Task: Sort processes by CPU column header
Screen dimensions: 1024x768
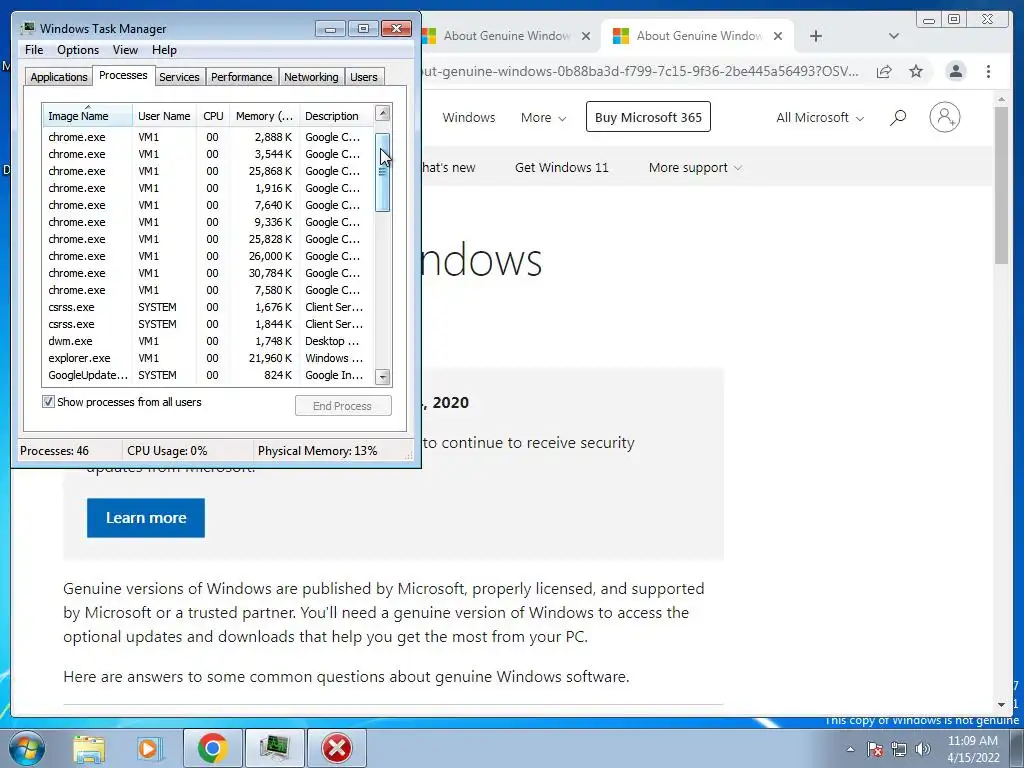Action: point(213,116)
